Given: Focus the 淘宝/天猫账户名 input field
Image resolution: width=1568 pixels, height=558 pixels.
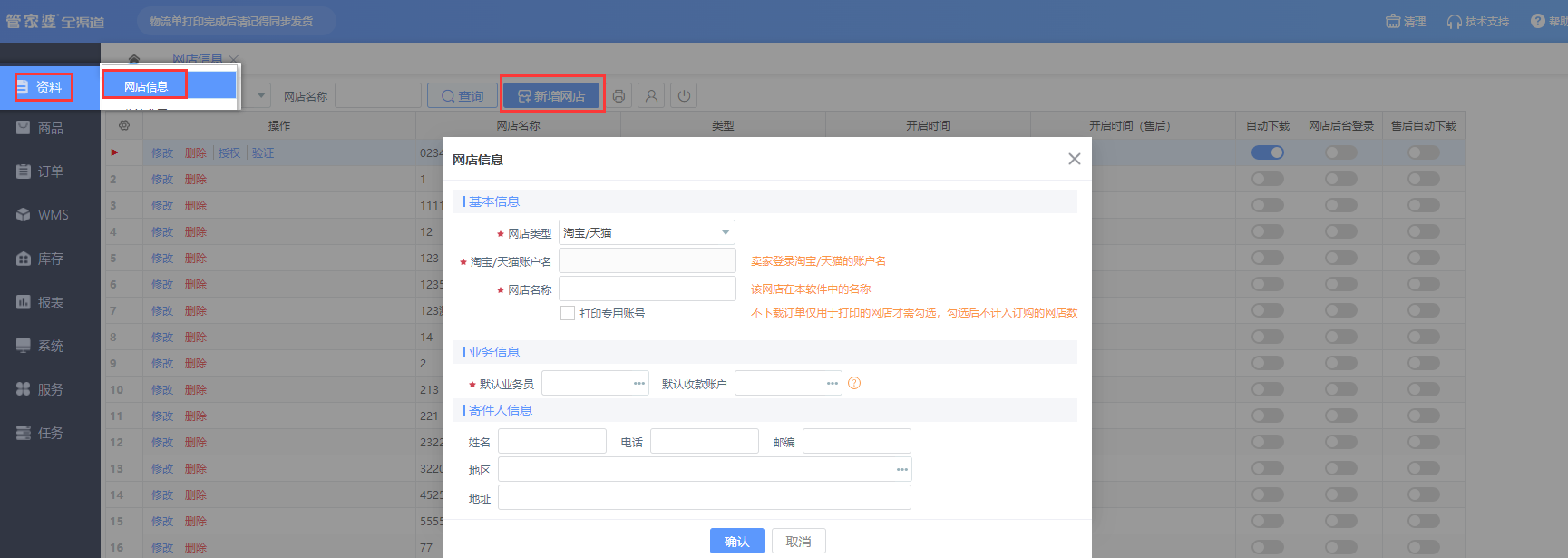Looking at the screenshot, I should pyautogui.click(x=648, y=261).
